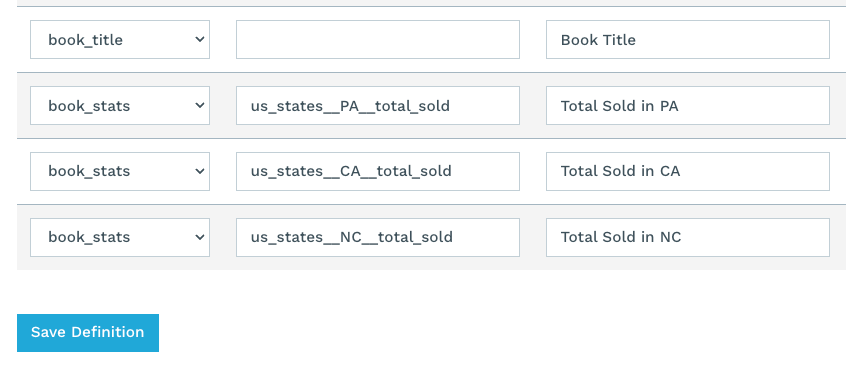Click the chevron arrow on the NC row's book_stats dropdown
The image size is (846, 366).
coord(200,237)
